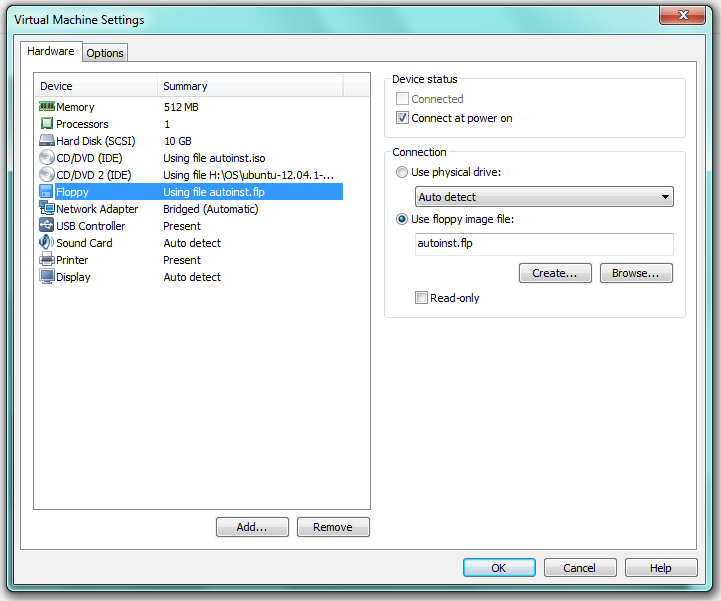This screenshot has height=601, width=721.
Task: Click the Summary column header
Action: (251, 86)
